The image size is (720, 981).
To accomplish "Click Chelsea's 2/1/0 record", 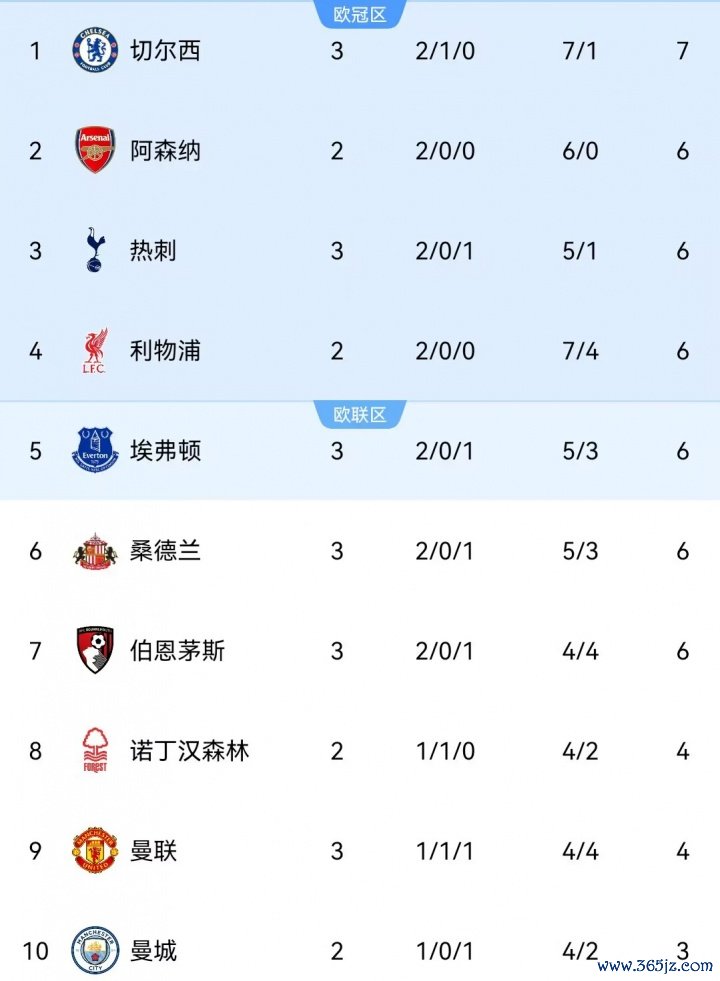I will [x=445, y=51].
